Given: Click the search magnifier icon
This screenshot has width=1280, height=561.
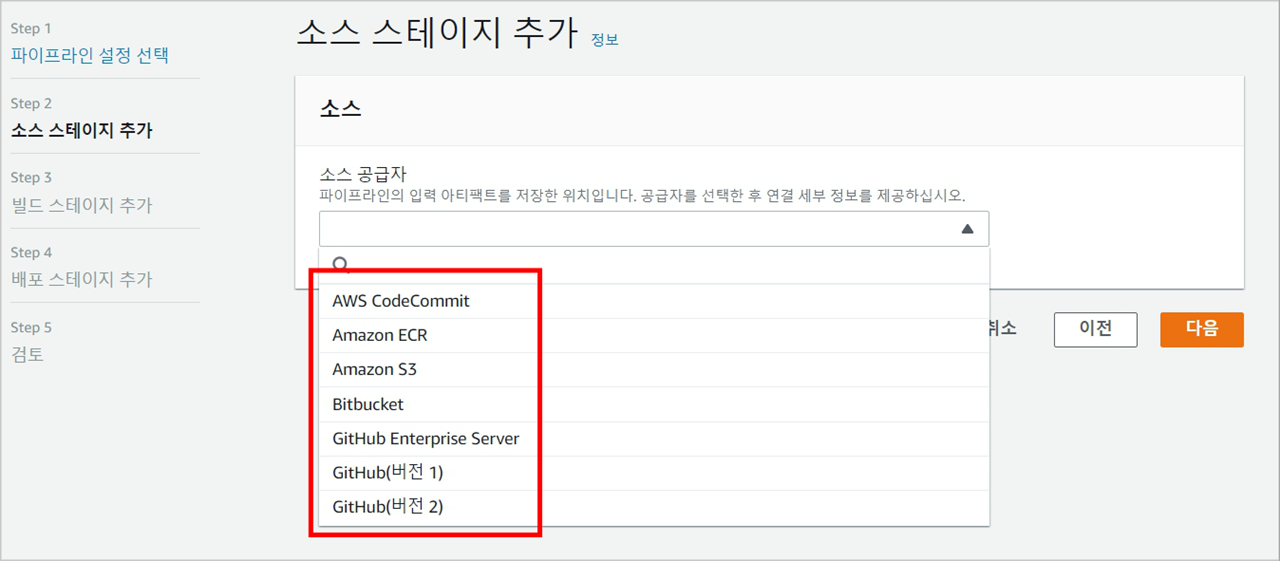Looking at the screenshot, I should coord(340,264).
